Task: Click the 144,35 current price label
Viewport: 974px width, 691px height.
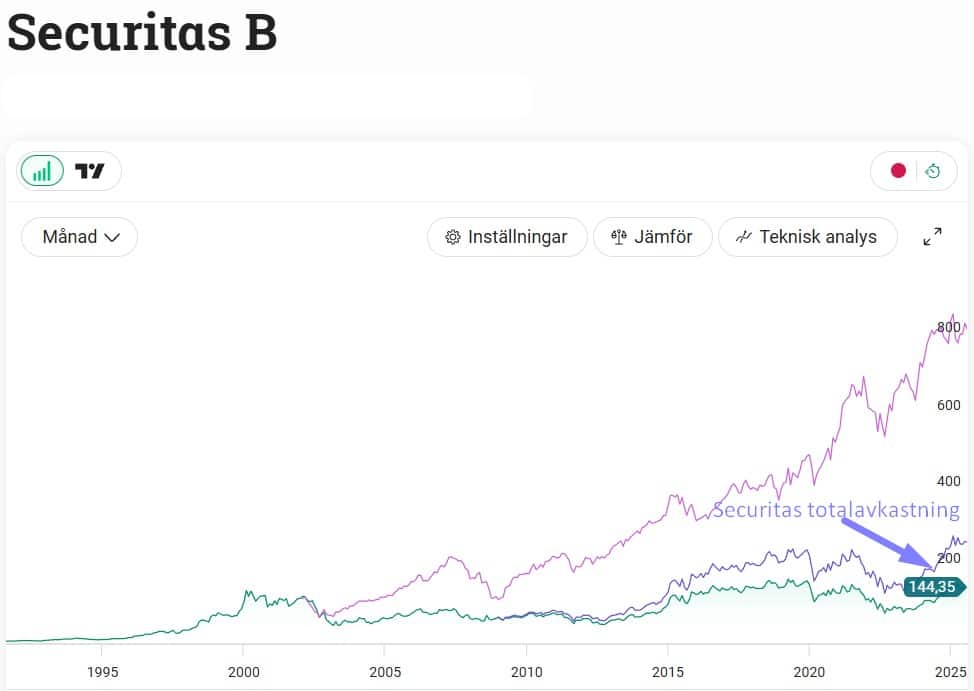Action: click(932, 587)
